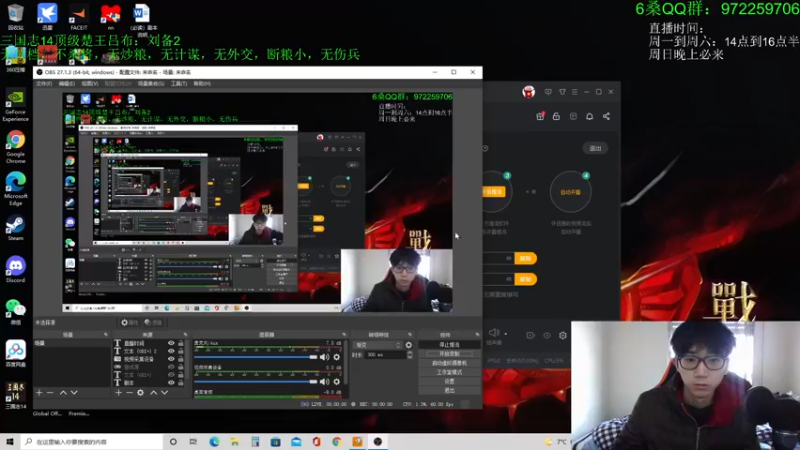Mute the Mic/Aux speaker icon
This screenshot has height=450, width=800.
324,357
